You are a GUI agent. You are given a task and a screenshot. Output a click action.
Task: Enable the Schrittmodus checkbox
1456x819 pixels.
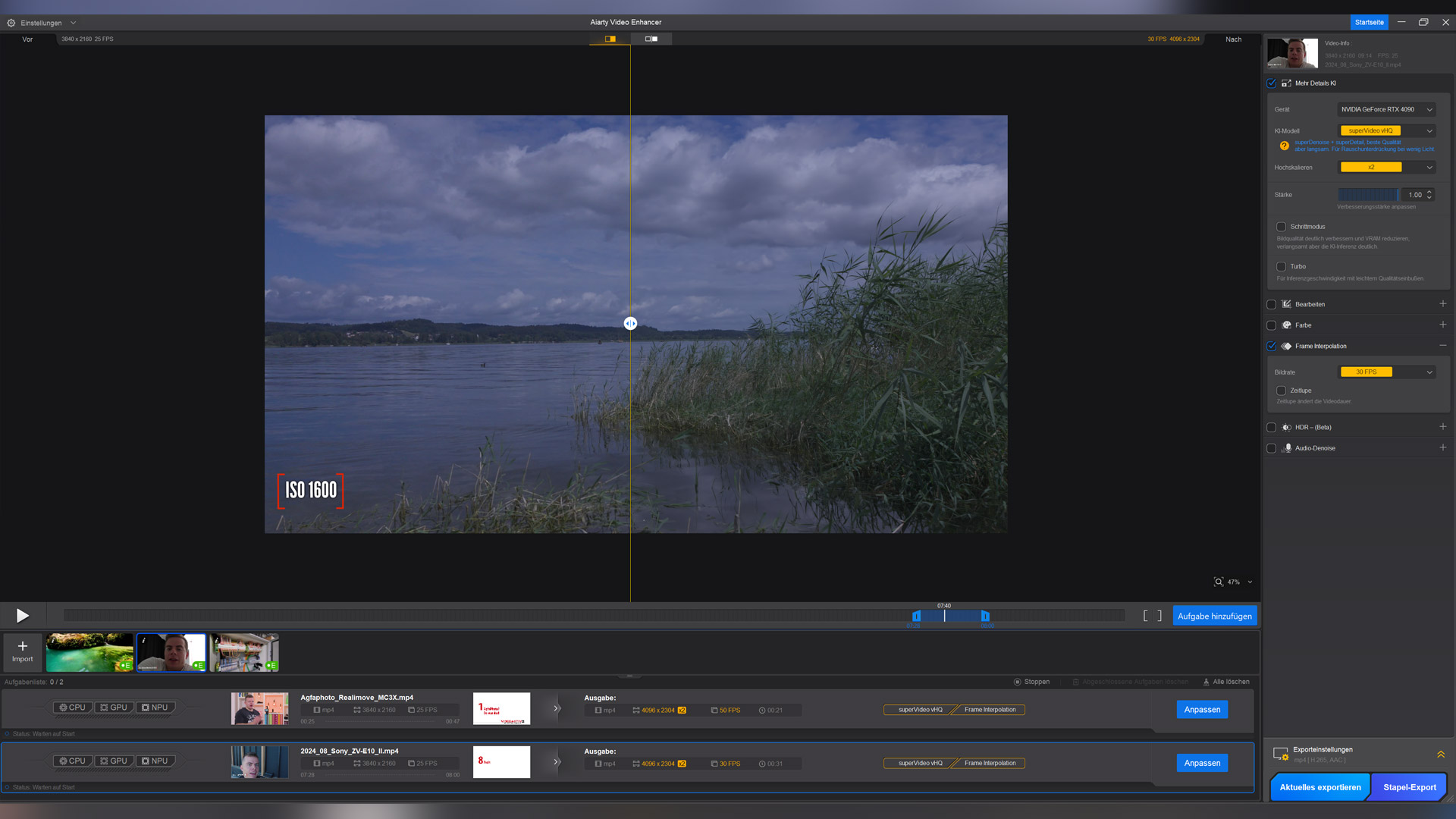point(1281,227)
